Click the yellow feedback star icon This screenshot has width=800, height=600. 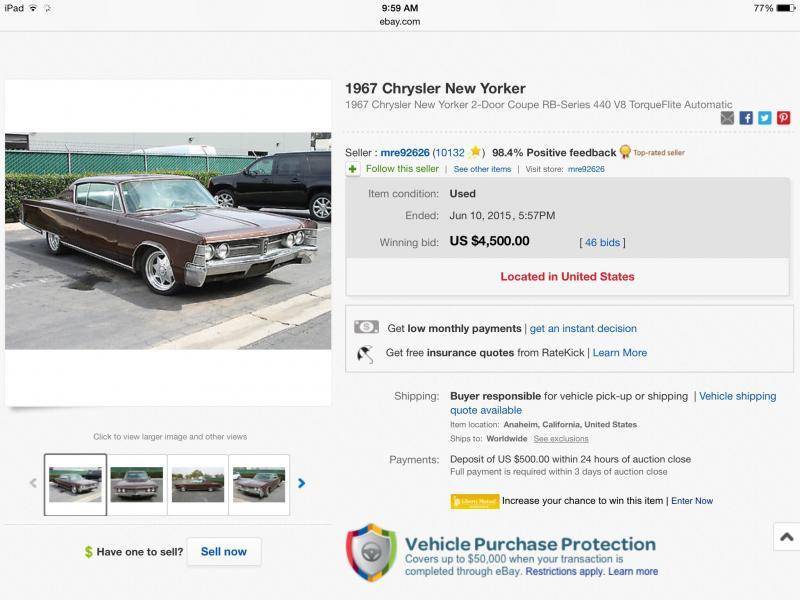pyautogui.click(x=476, y=152)
